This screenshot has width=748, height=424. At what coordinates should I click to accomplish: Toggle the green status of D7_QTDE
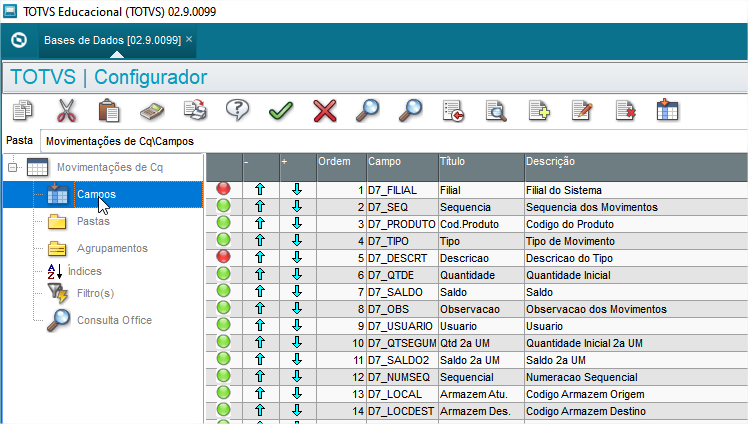tap(223, 274)
